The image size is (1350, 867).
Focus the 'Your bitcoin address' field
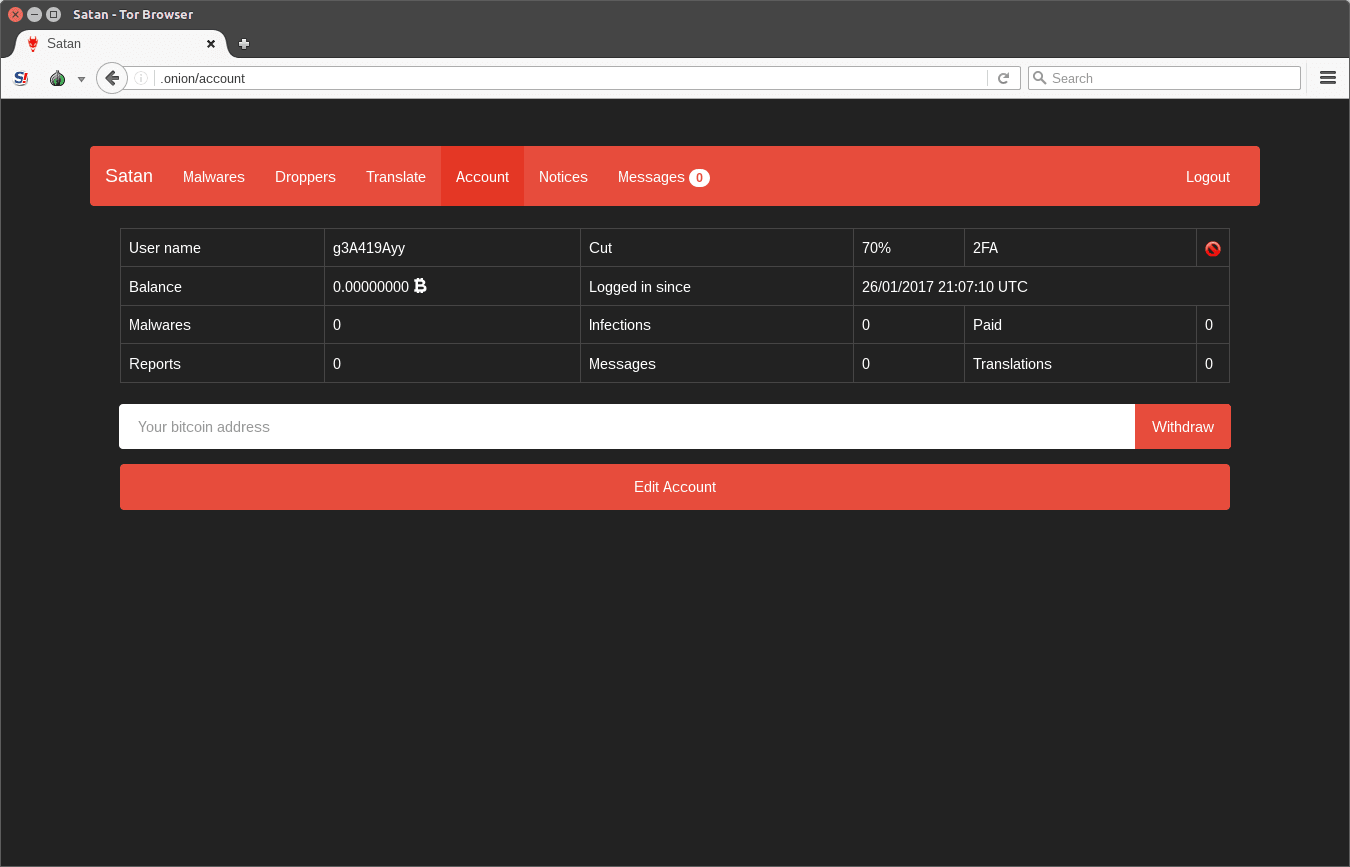(627, 427)
